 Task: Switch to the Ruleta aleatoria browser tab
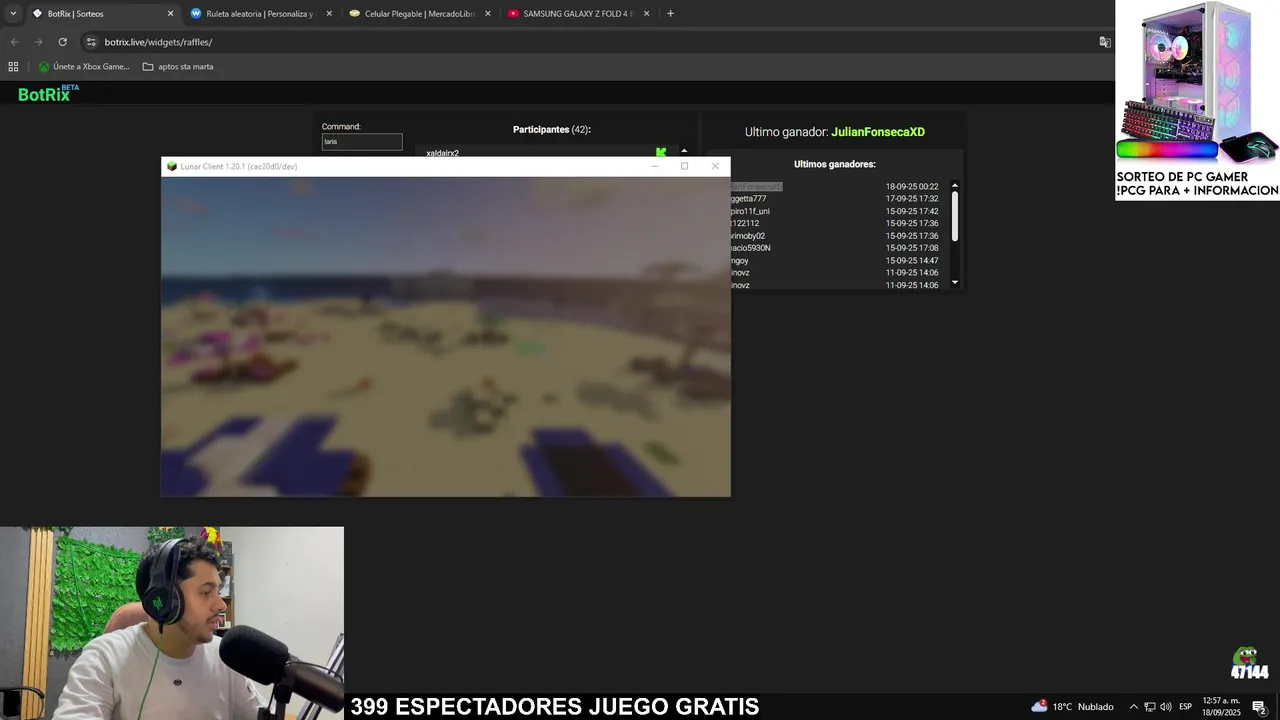(x=260, y=14)
